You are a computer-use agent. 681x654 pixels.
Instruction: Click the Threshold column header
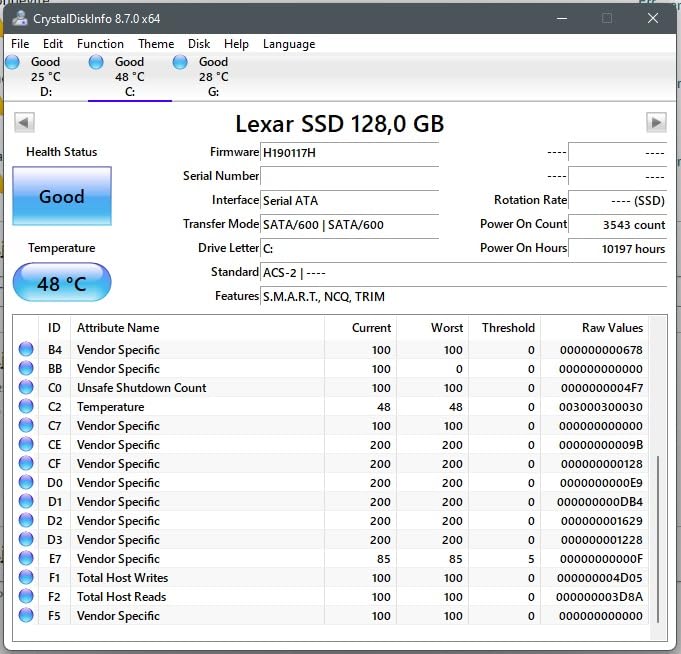coord(505,328)
